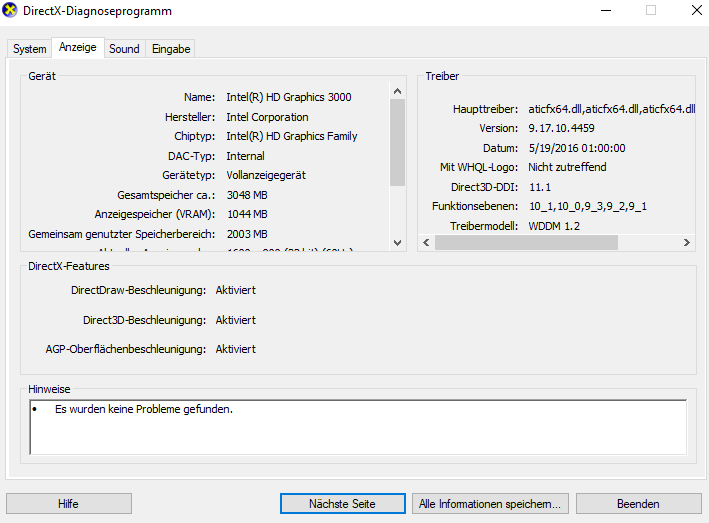The height and width of the screenshot is (523, 709).
Task: Click driver version '9.17.10.4459'
Action: tap(561, 128)
